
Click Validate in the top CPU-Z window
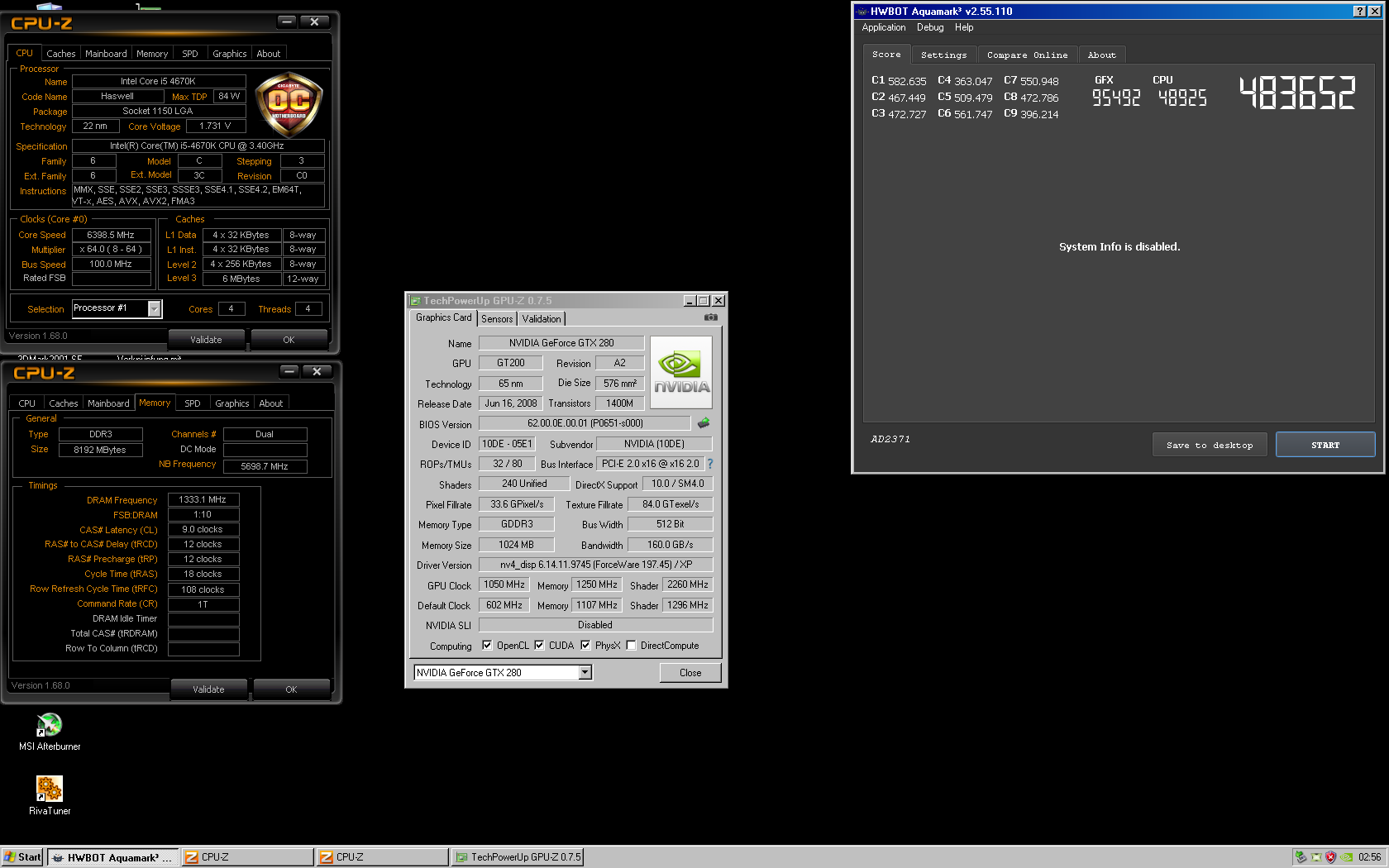(x=207, y=340)
